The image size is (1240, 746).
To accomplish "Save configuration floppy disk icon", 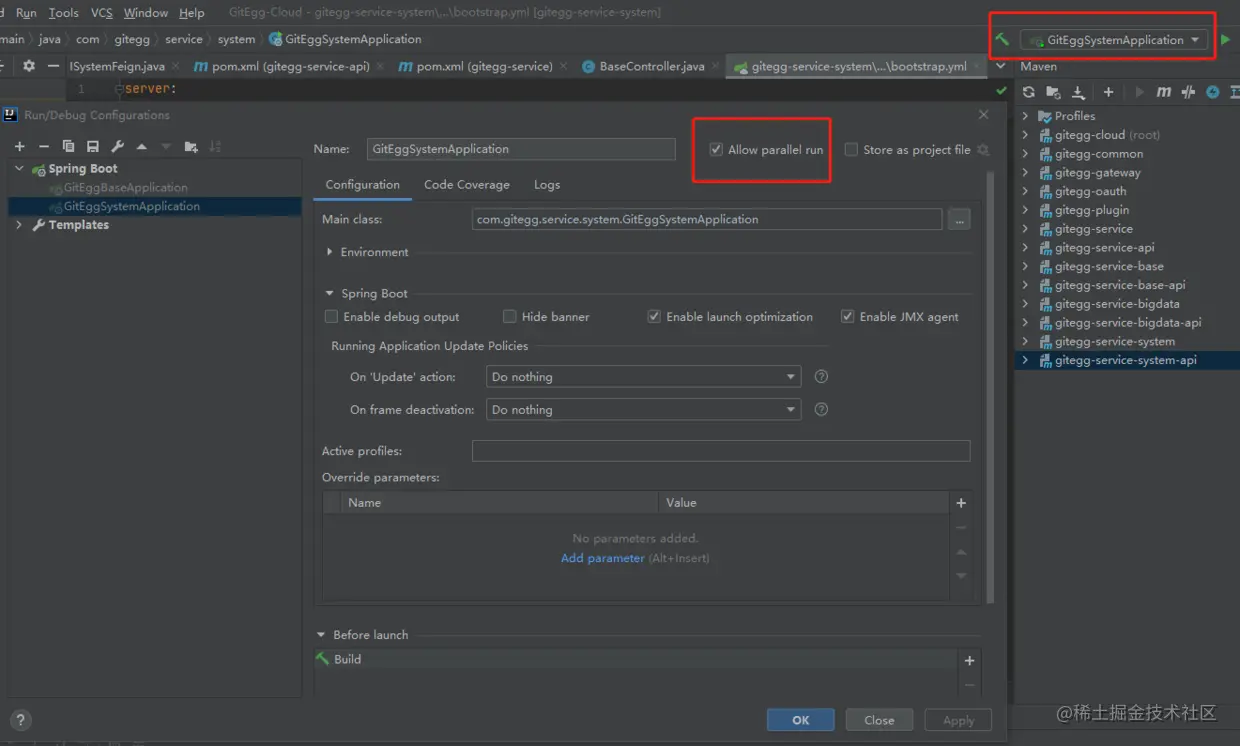I will click(92, 146).
